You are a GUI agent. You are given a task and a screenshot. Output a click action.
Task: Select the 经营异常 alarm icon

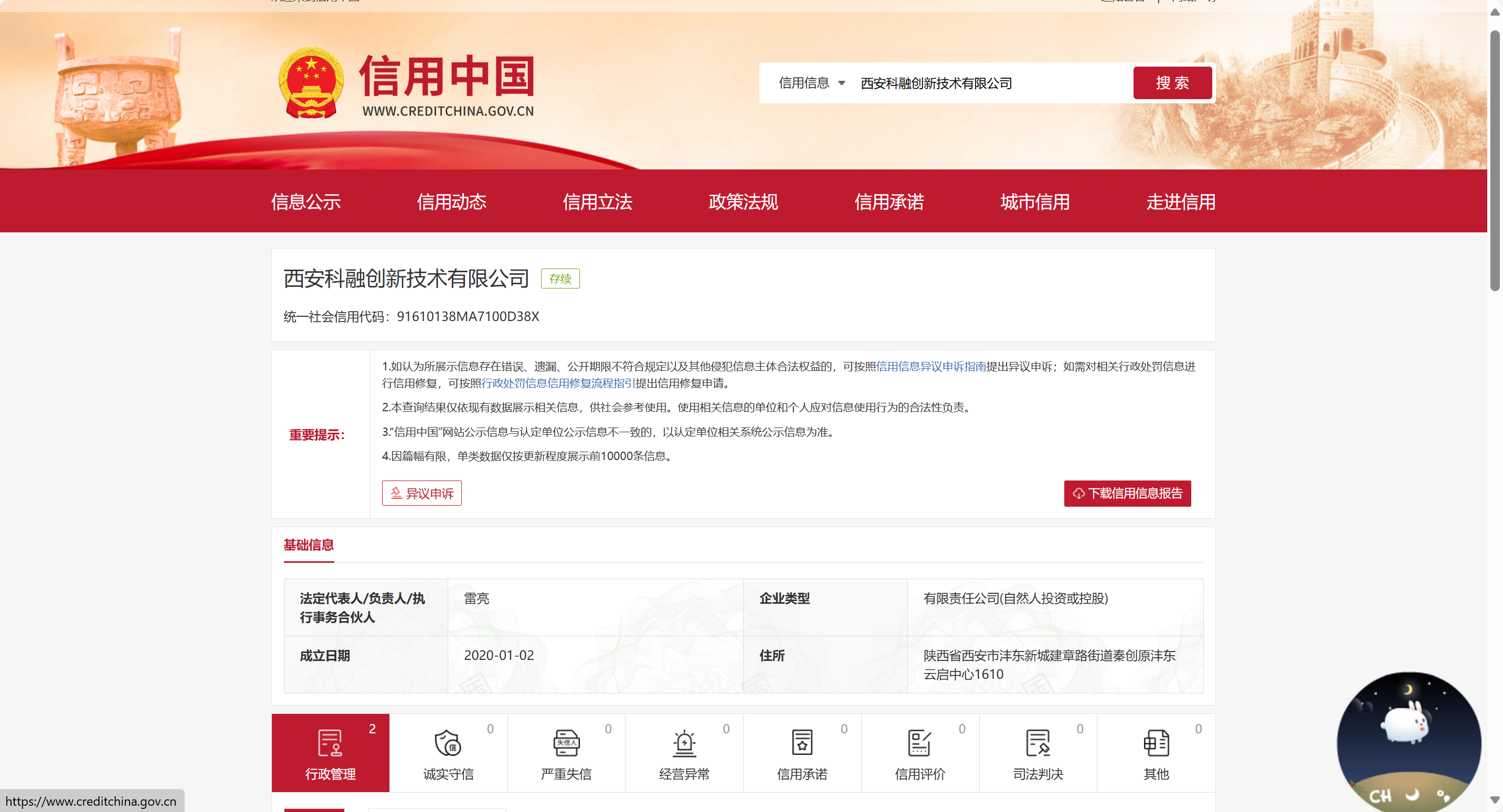pyautogui.click(x=684, y=743)
